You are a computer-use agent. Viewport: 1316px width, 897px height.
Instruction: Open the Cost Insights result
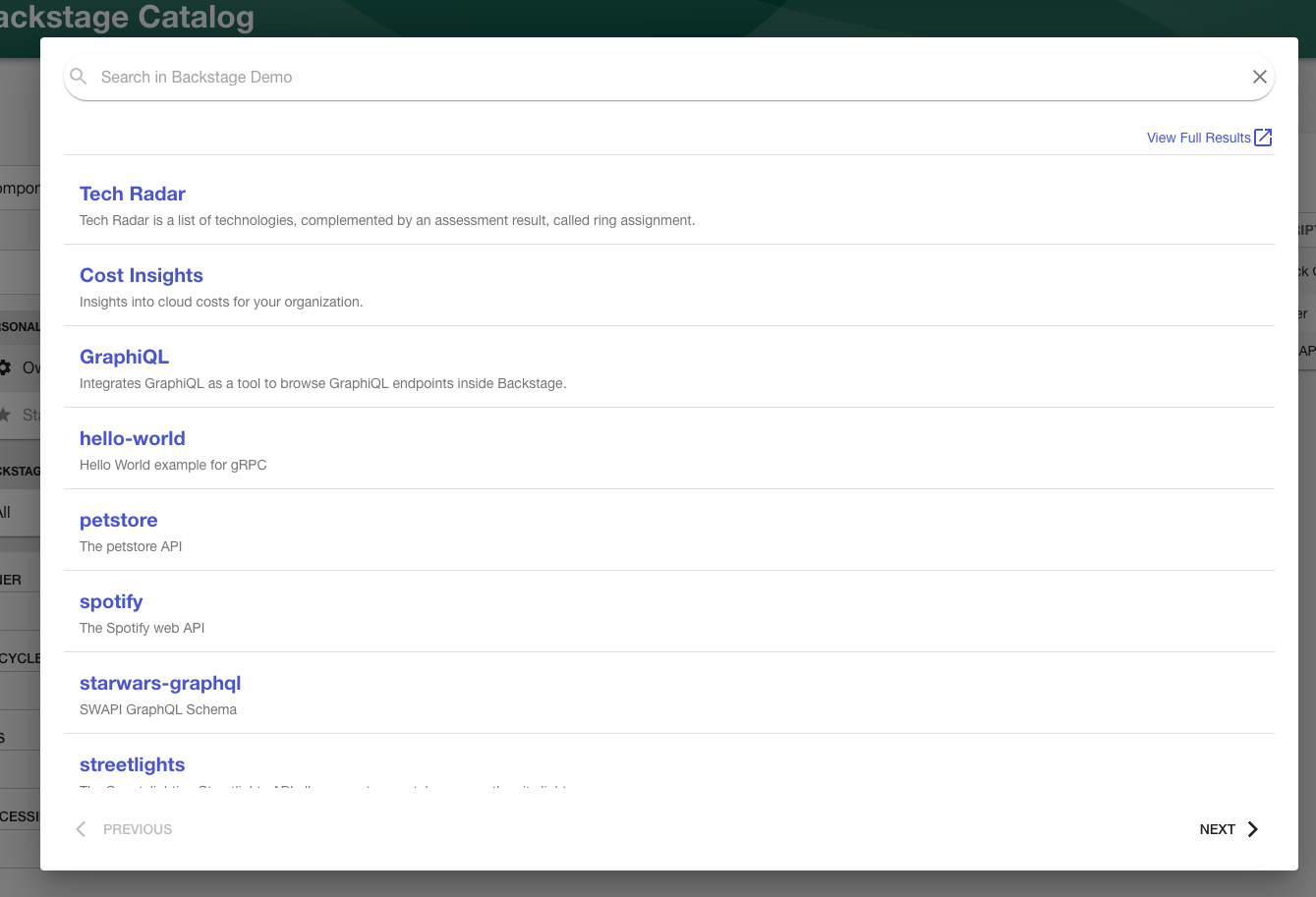[141, 275]
